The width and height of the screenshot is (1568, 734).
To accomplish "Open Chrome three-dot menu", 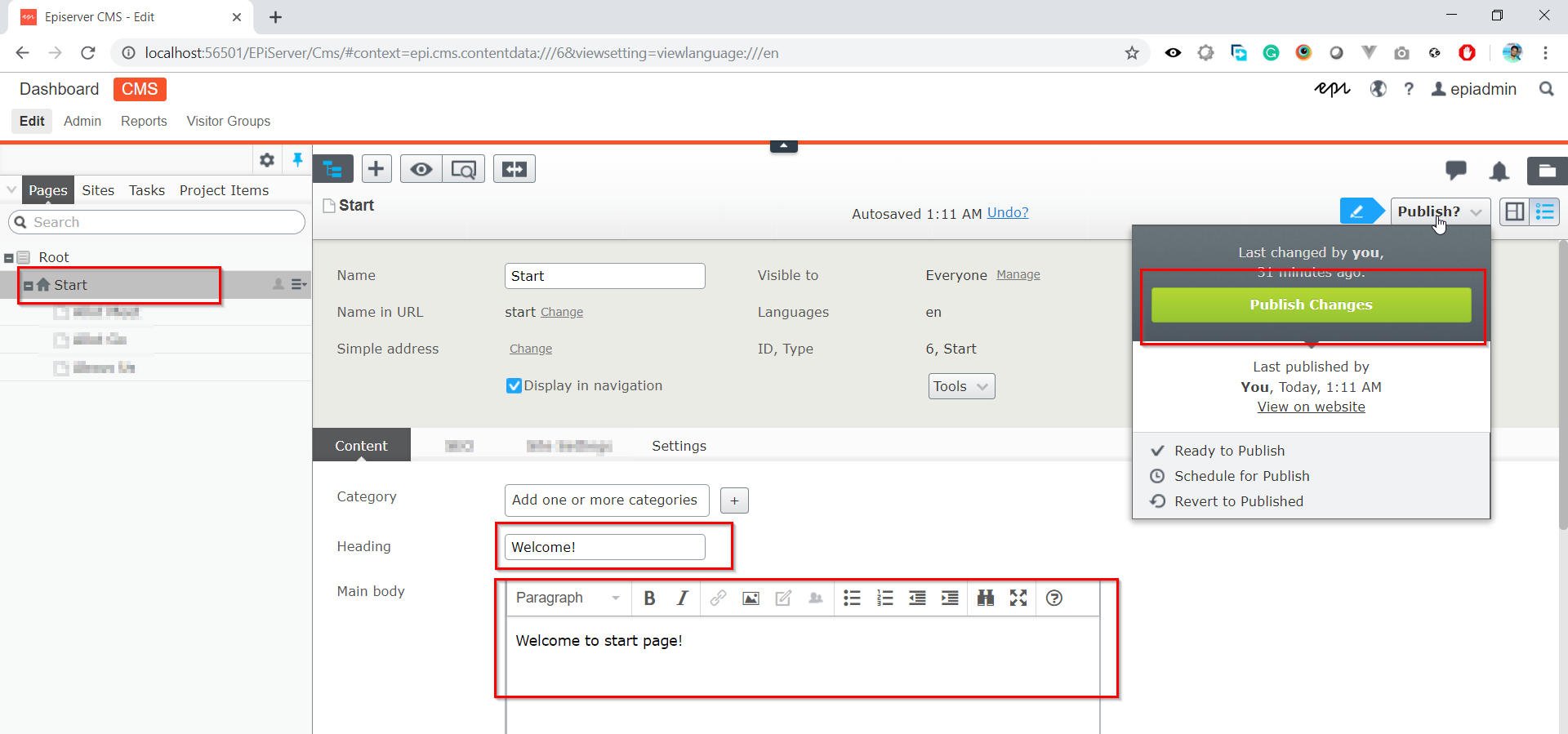I will (x=1545, y=53).
